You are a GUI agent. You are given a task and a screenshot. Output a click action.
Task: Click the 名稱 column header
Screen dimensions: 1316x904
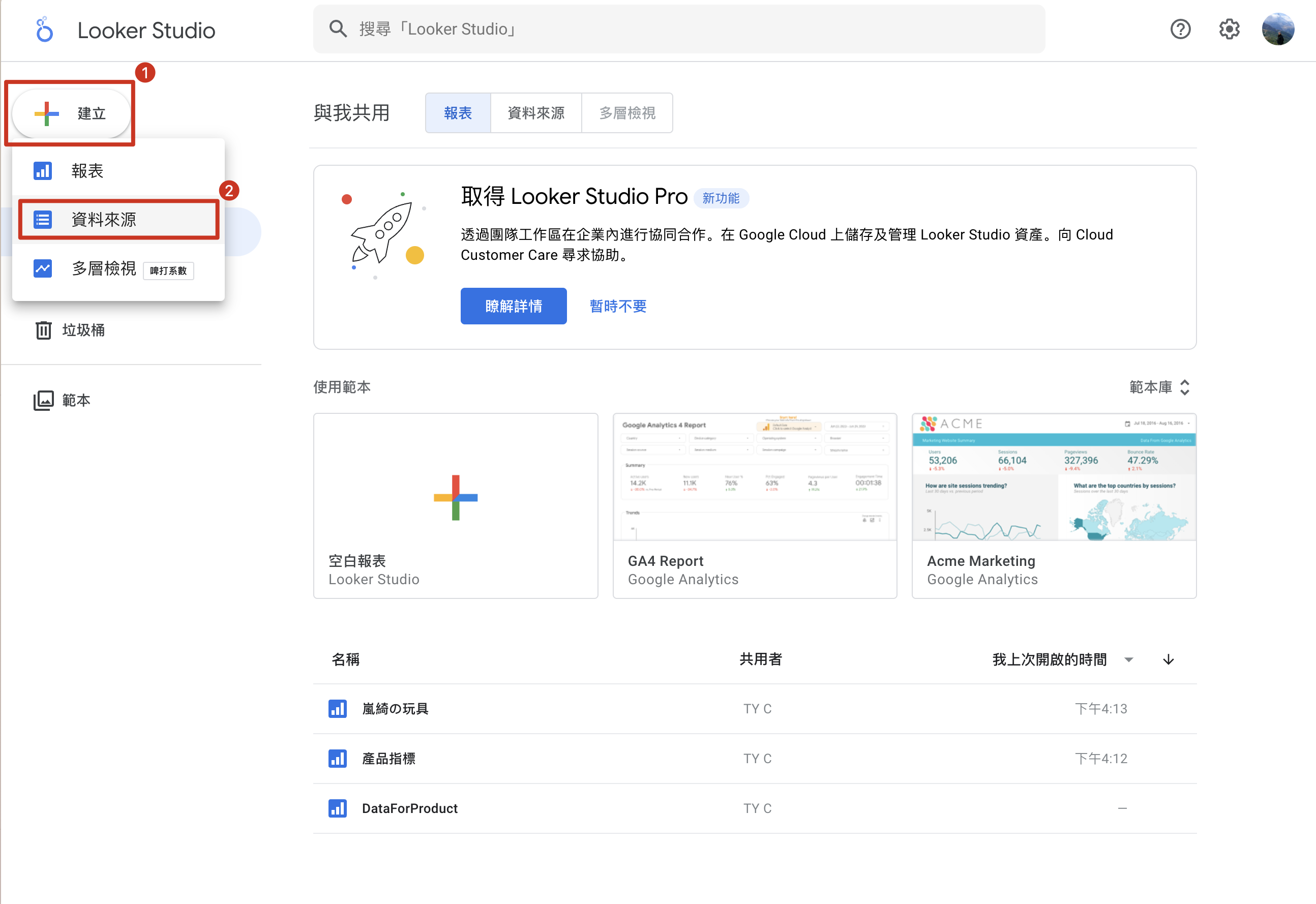[346, 659]
